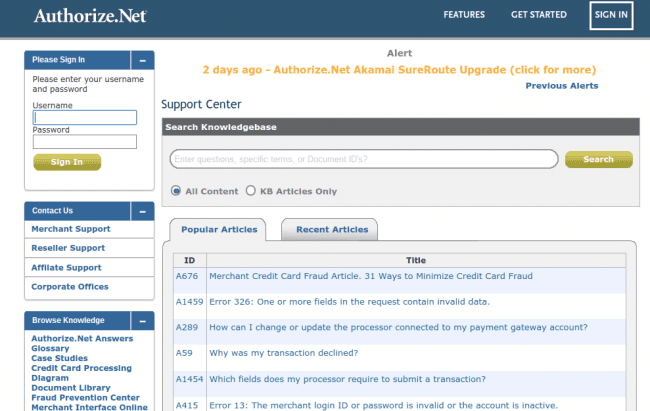Focus the Username input field
Screen dimensions: 650x411
[x=84, y=118]
